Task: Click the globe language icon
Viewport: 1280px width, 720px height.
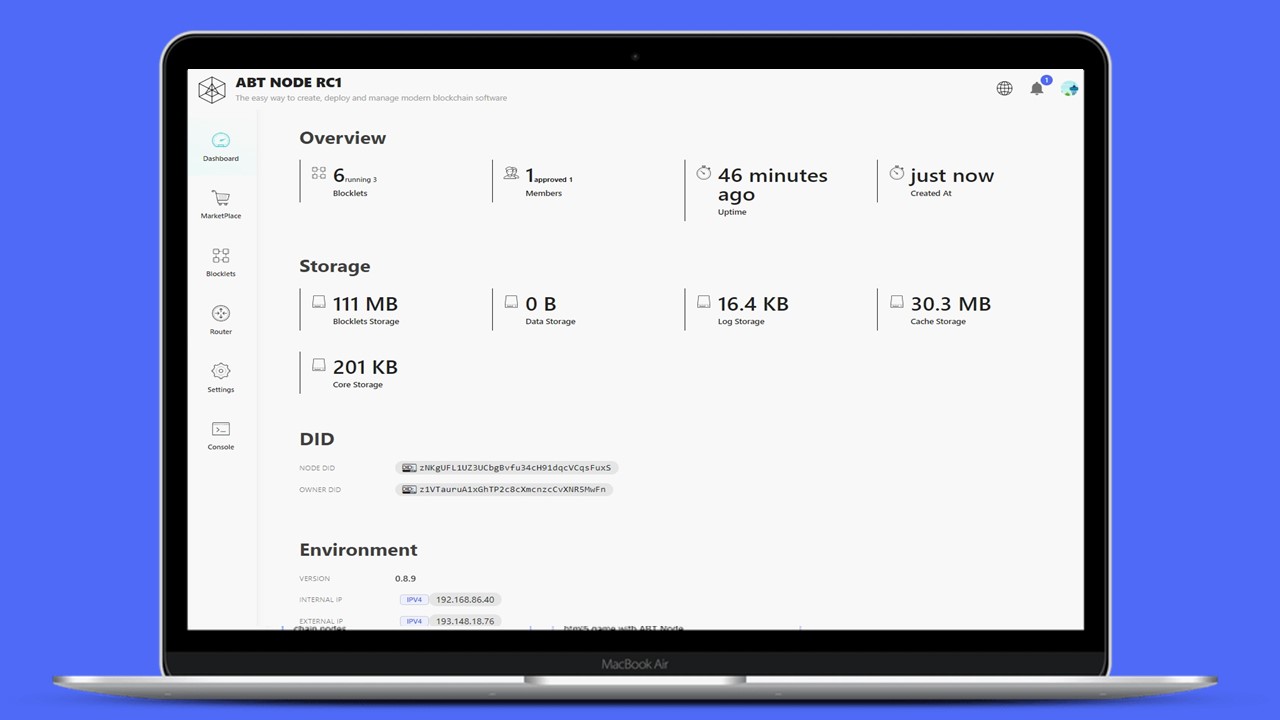Action: pos(1004,89)
